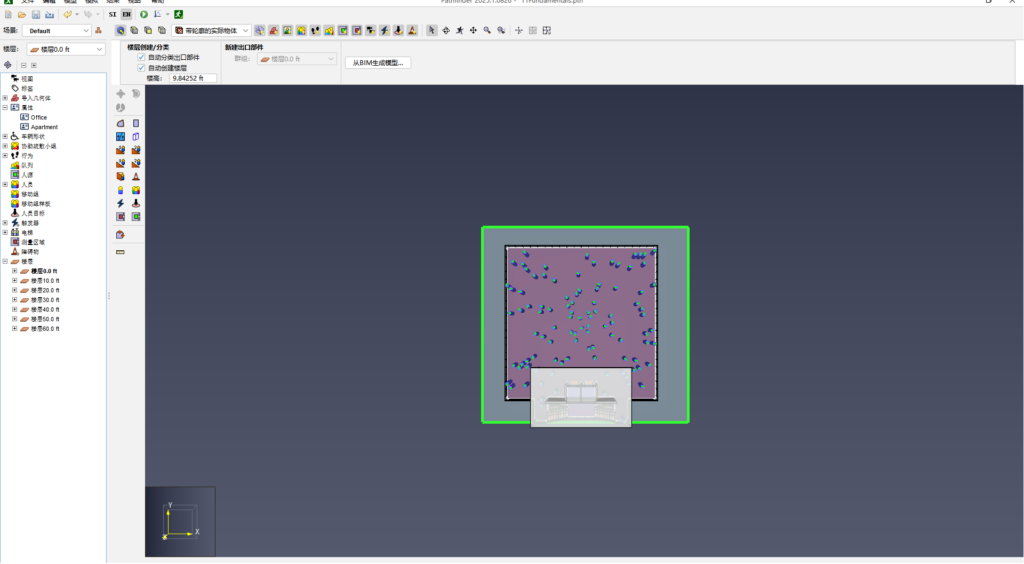Click the 楼高 height input field

[192, 77]
